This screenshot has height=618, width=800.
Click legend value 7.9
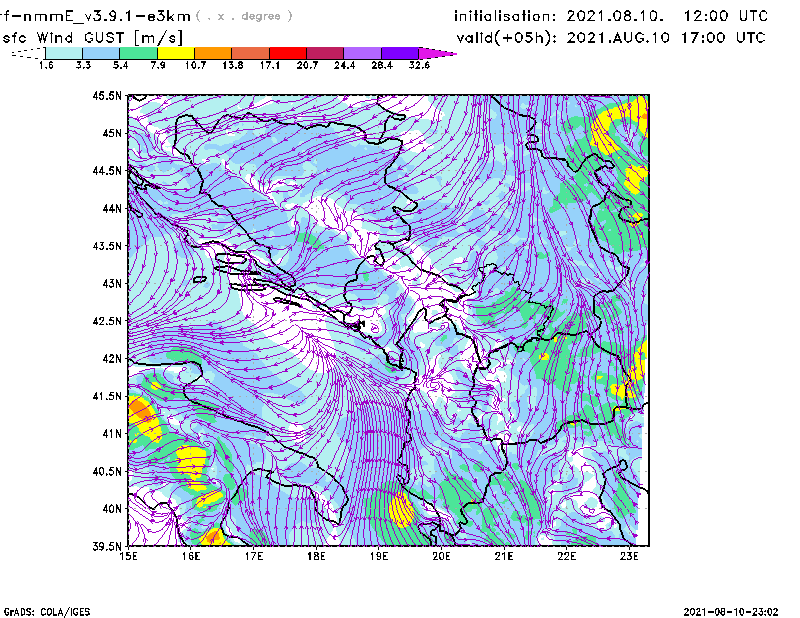click(x=158, y=65)
